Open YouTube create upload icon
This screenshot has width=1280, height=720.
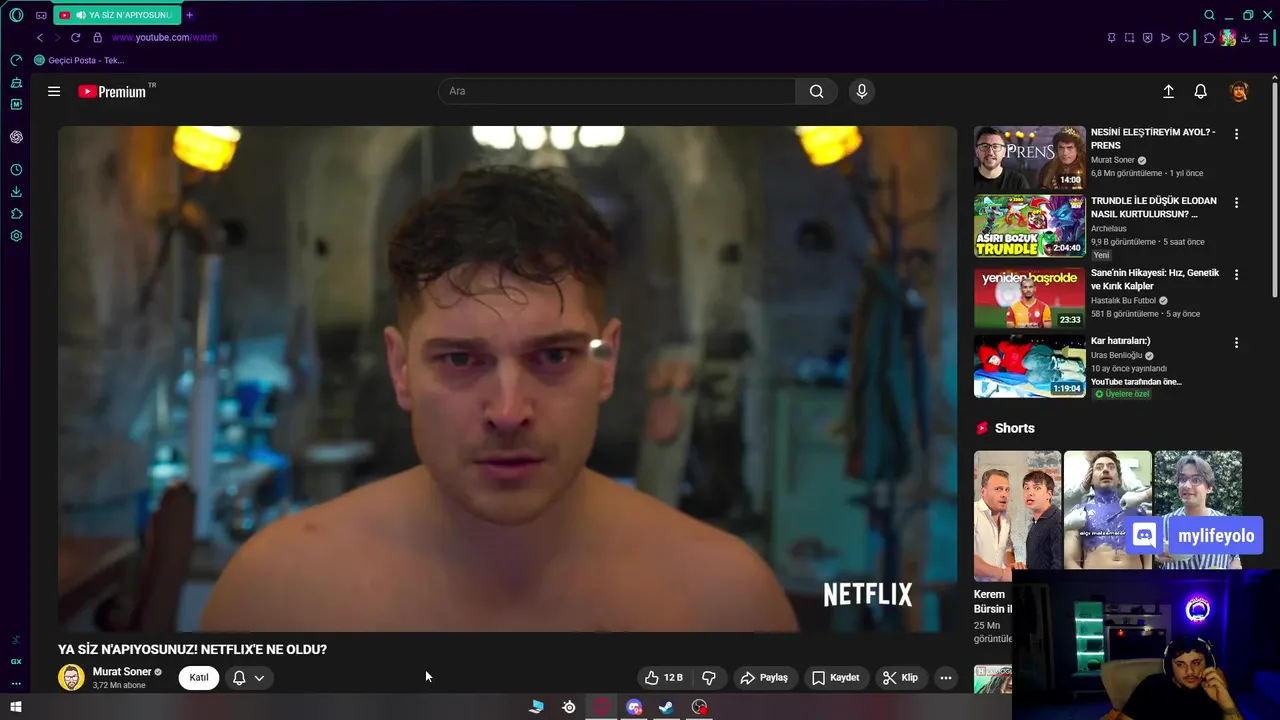pyautogui.click(x=1168, y=91)
